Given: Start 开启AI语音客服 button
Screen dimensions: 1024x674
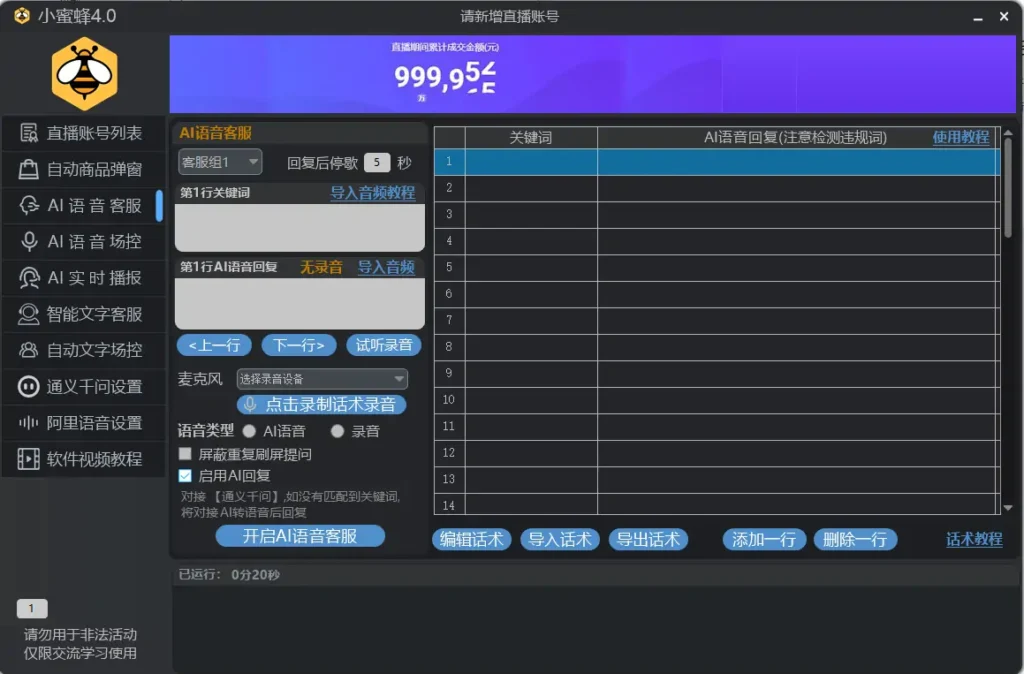Looking at the screenshot, I should coord(300,536).
